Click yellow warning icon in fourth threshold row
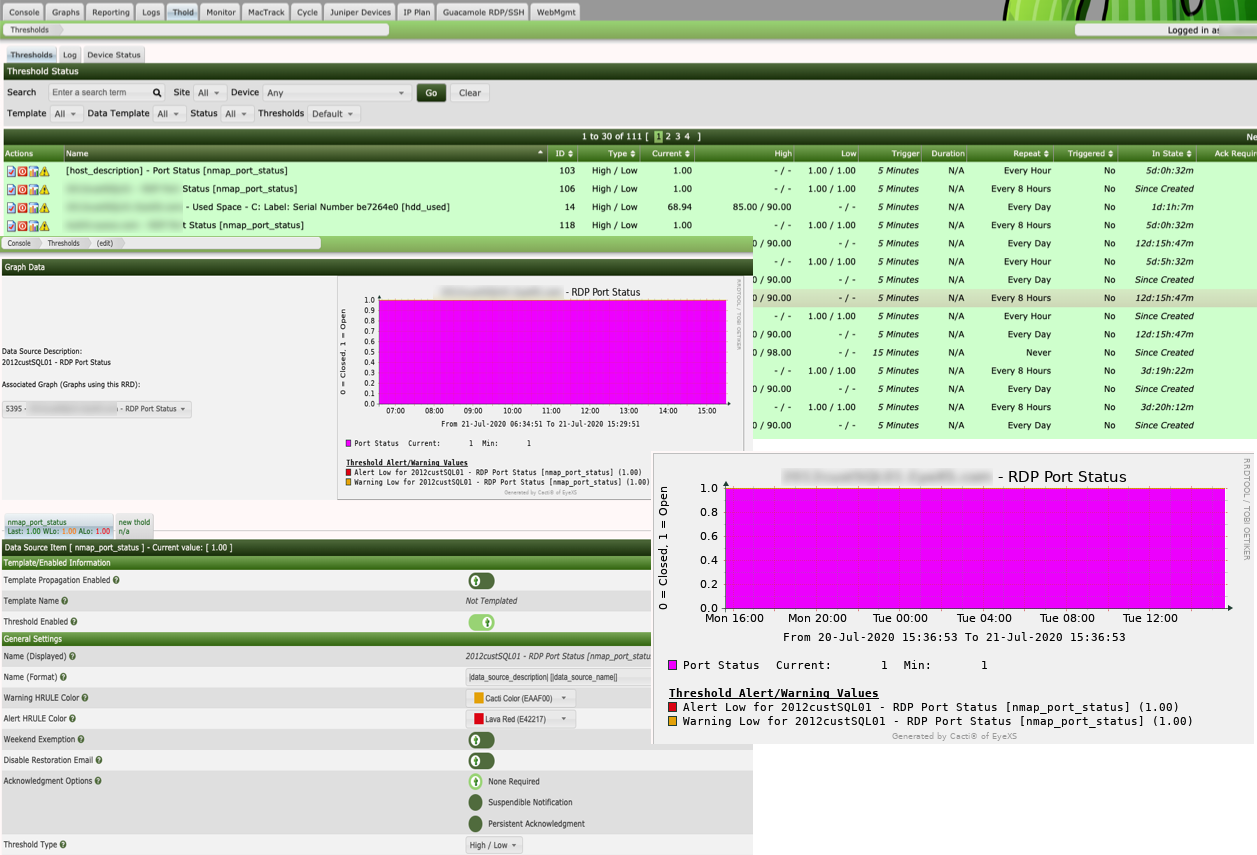Image resolution: width=1257 pixels, height=855 pixels. click(44, 226)
